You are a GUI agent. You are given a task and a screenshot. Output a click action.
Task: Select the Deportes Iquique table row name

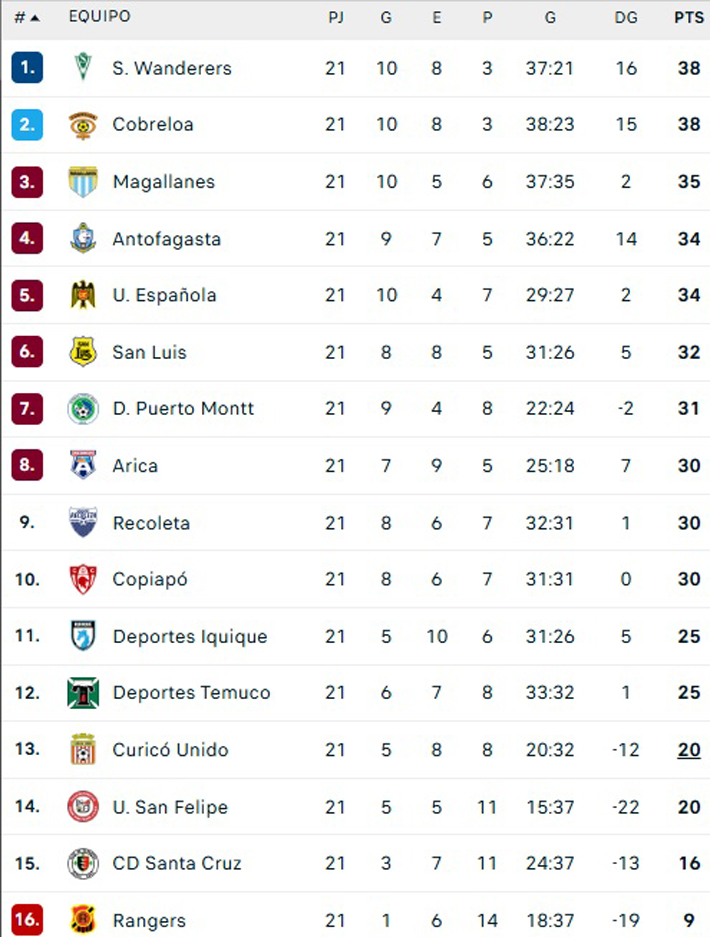[x=190, y=636]
